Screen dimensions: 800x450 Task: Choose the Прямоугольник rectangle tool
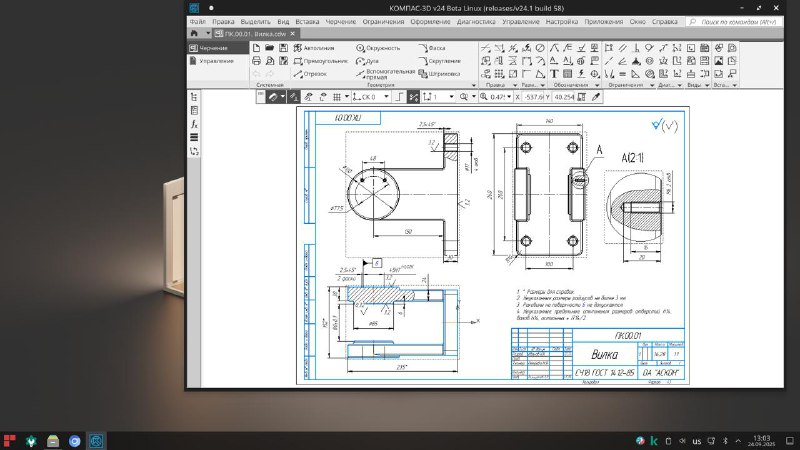click(318, 60)
